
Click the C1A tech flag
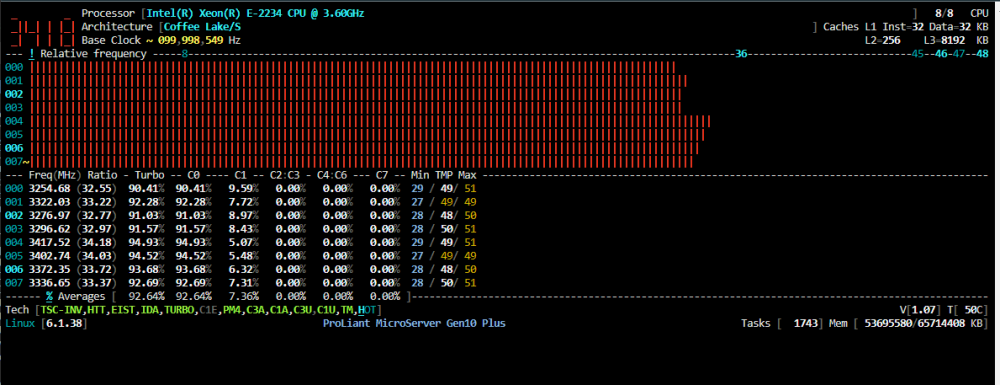(278, 310)
